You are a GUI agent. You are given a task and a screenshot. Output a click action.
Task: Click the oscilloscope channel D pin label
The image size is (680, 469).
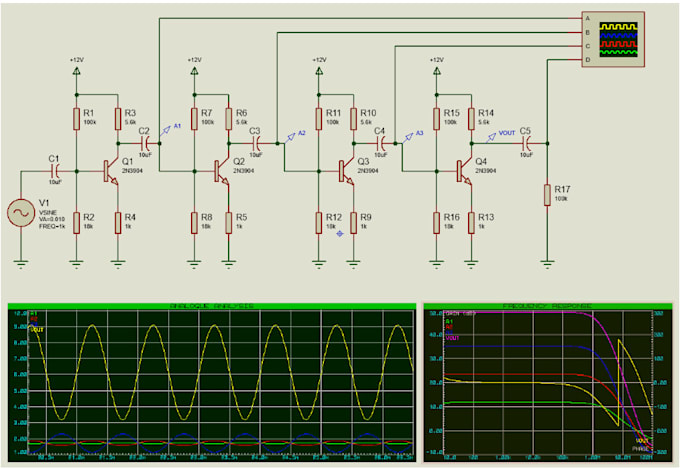pos(588,60)
